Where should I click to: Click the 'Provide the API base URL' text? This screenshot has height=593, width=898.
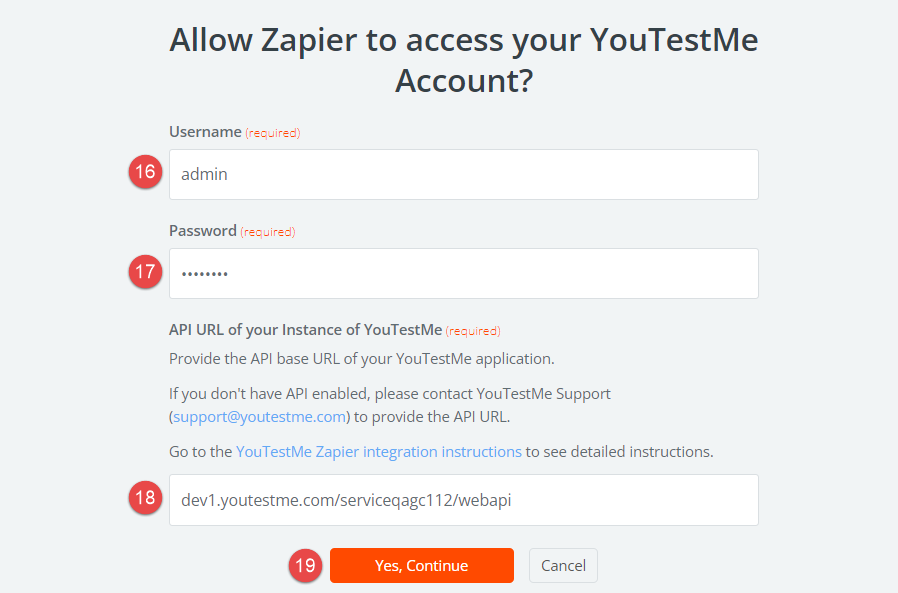361,358
